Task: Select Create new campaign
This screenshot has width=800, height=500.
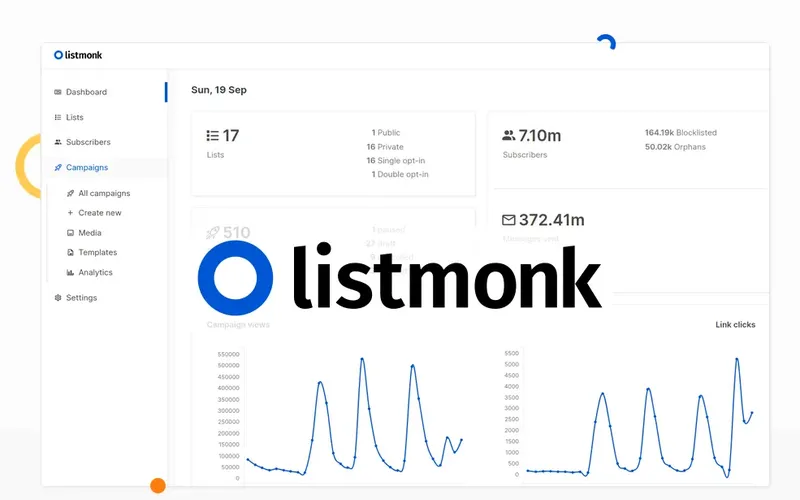Action: [x=100, y=213]
